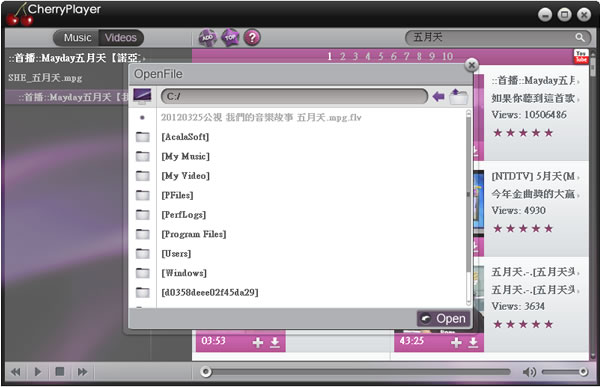Minimize the CherryPlayer window

[x=545, y=15]
